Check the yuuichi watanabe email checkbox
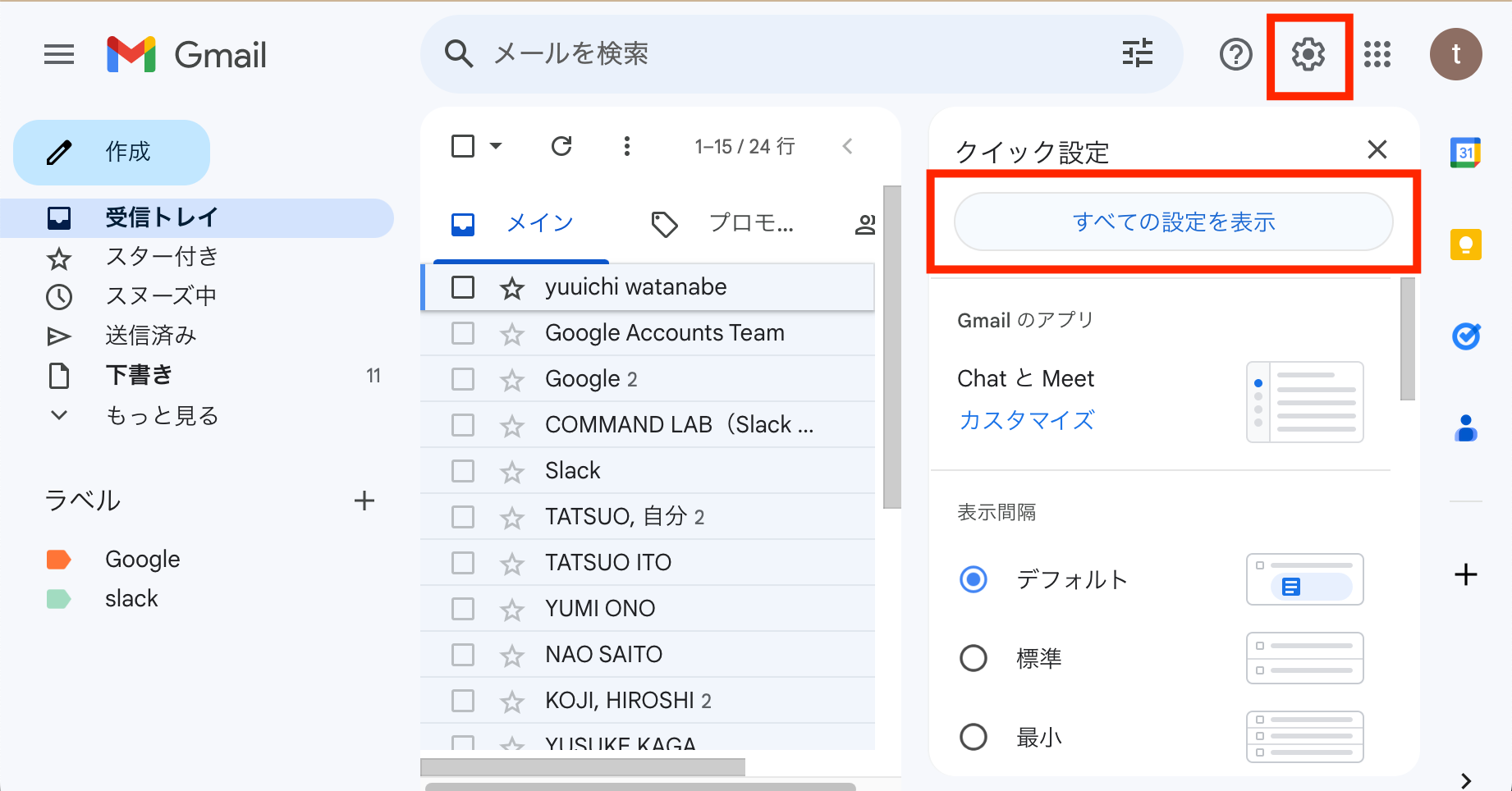Viewport: 1512px width, 791px height. (463, 287)
